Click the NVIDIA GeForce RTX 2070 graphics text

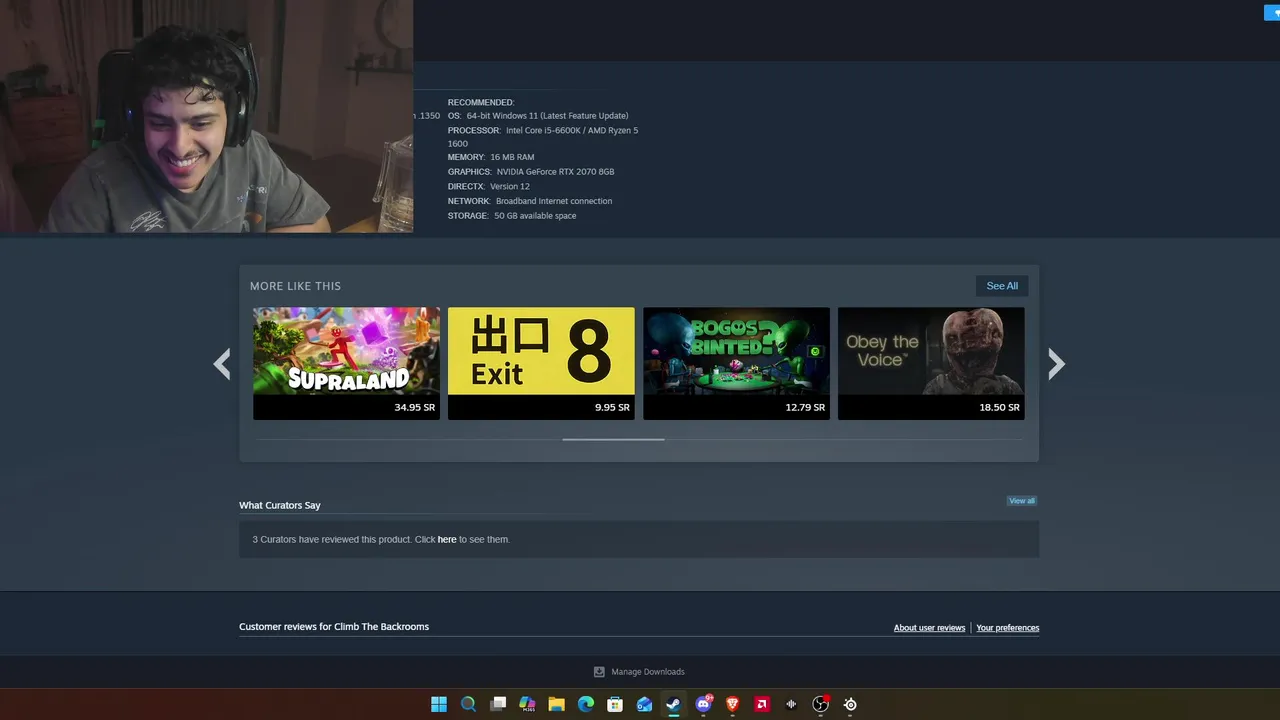coord(555,172)
